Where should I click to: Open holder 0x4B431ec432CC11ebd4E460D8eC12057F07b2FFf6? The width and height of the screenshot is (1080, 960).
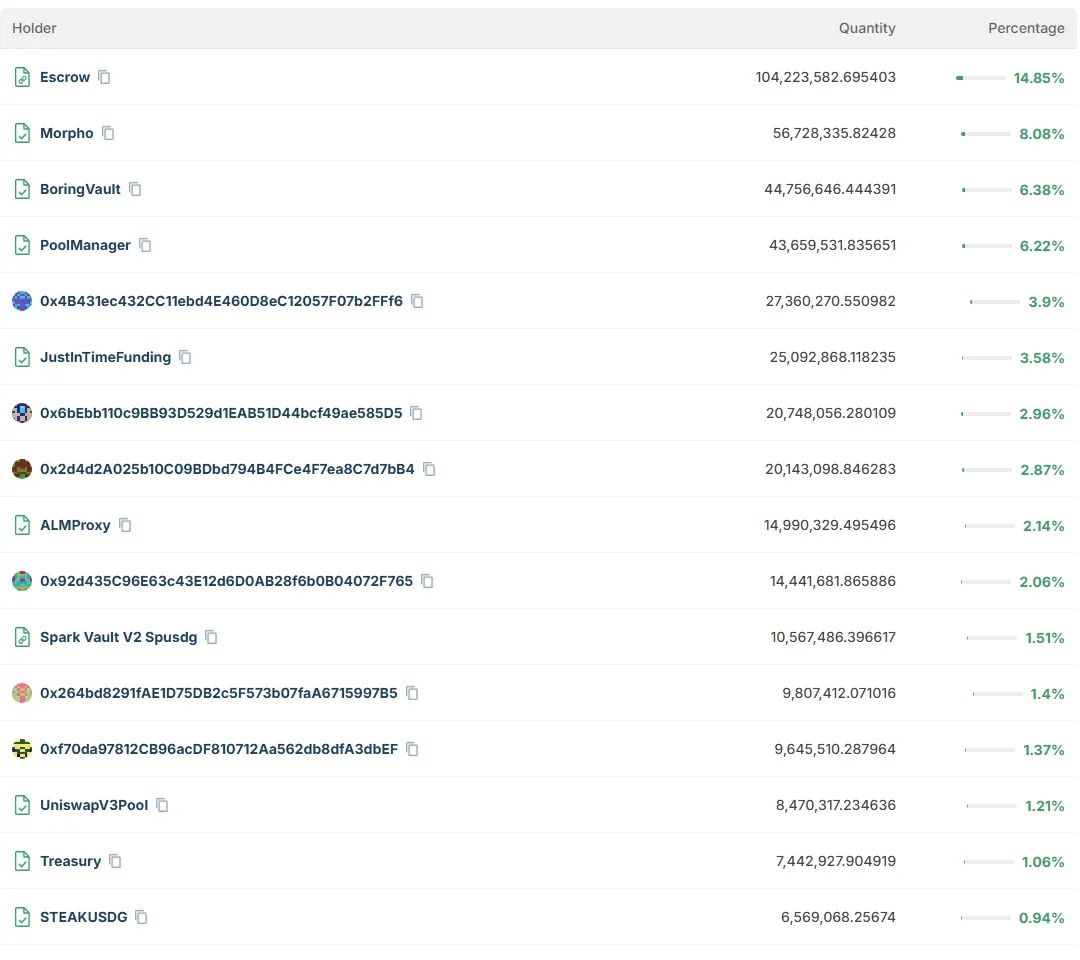(221, 301)
